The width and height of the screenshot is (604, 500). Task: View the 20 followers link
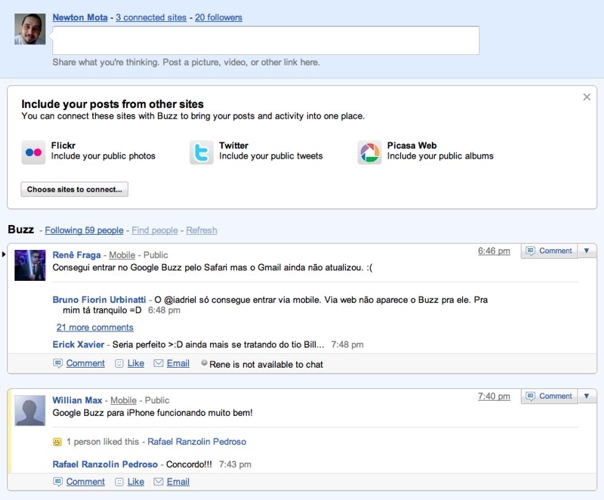pyautogui.click(x=218, y=17)
